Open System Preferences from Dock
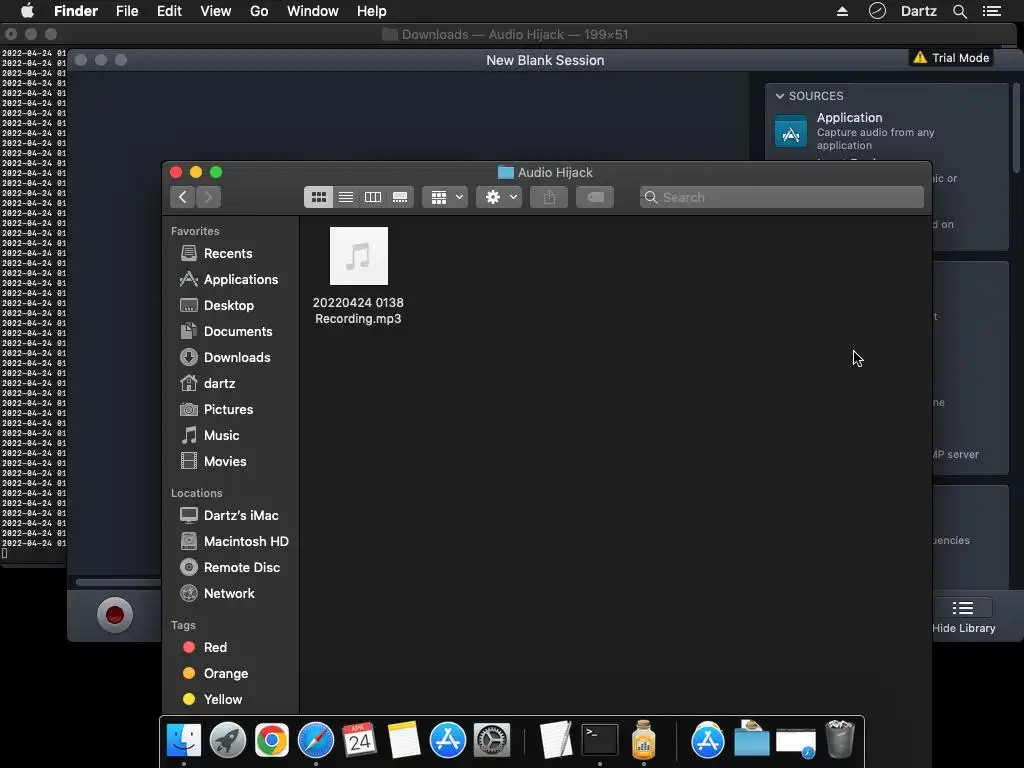The width and height of the screenshot is (1024, 768). coord(492,740)
